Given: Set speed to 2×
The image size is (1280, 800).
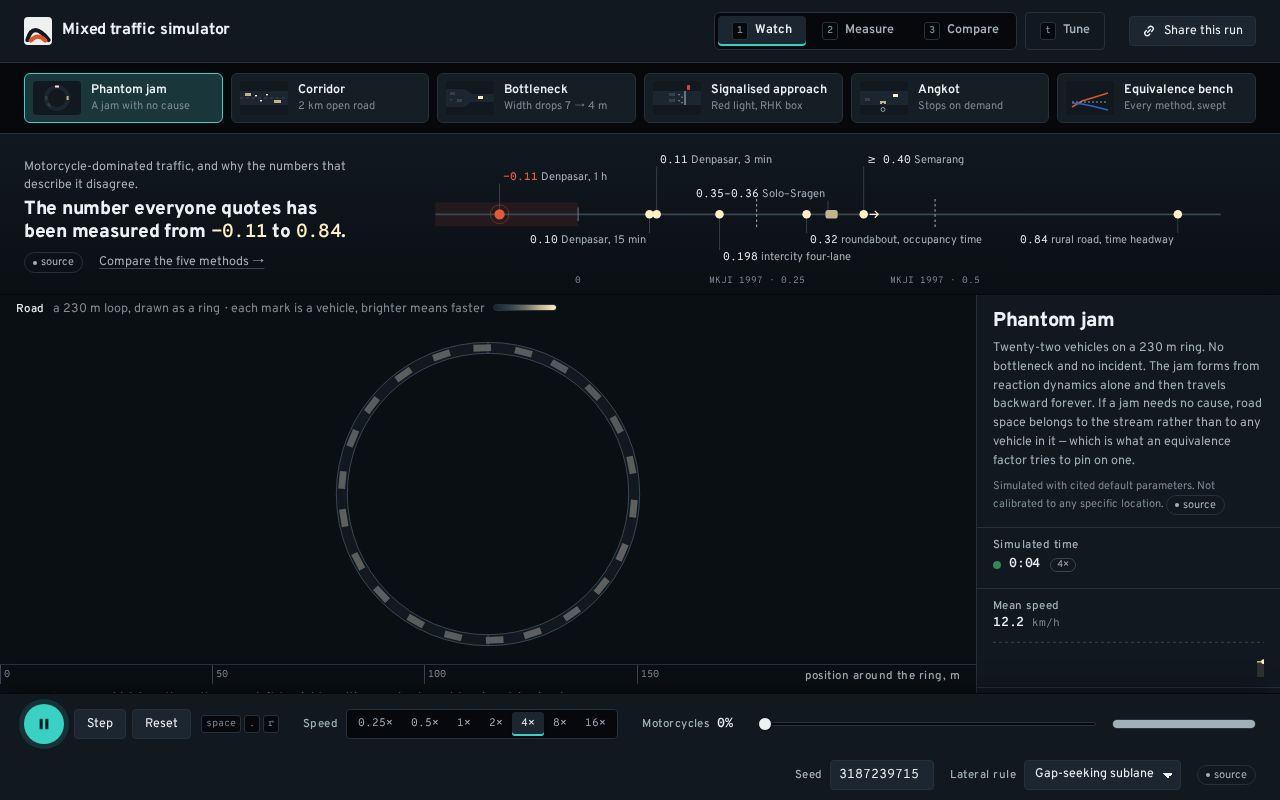Looking at the screenshot, I should [x=496, y=723].
